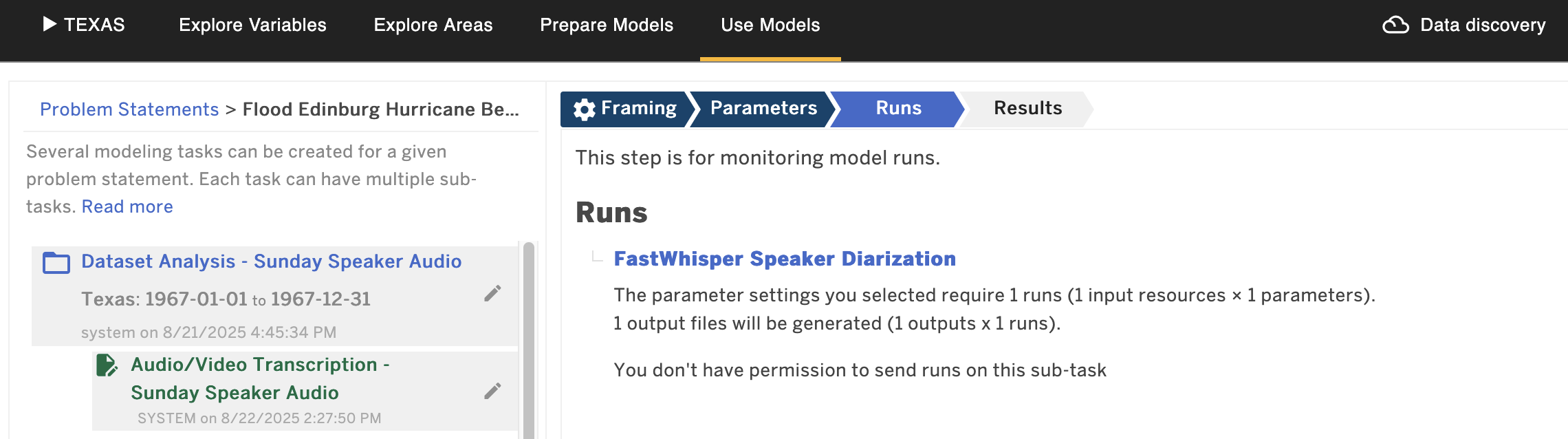
Task: Click the Read more link
Action: coord(127,206)
